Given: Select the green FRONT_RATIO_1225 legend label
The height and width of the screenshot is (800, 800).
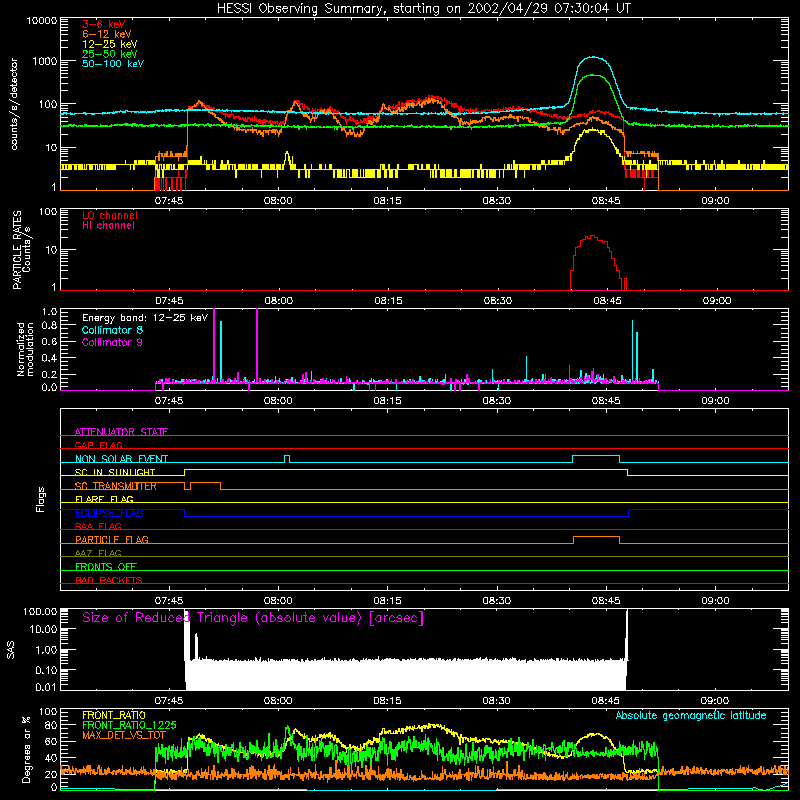Looking at the screenshot, I should tap(129, 725).
